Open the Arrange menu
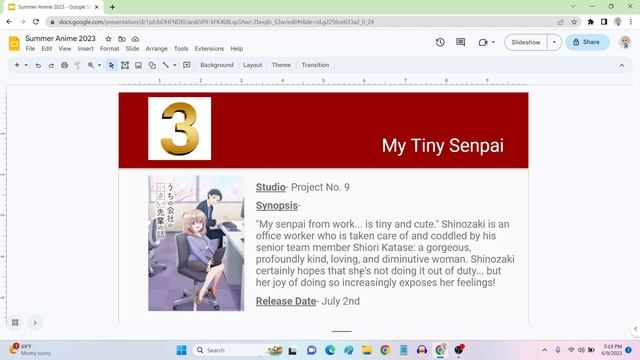 [x=156, y=49]
